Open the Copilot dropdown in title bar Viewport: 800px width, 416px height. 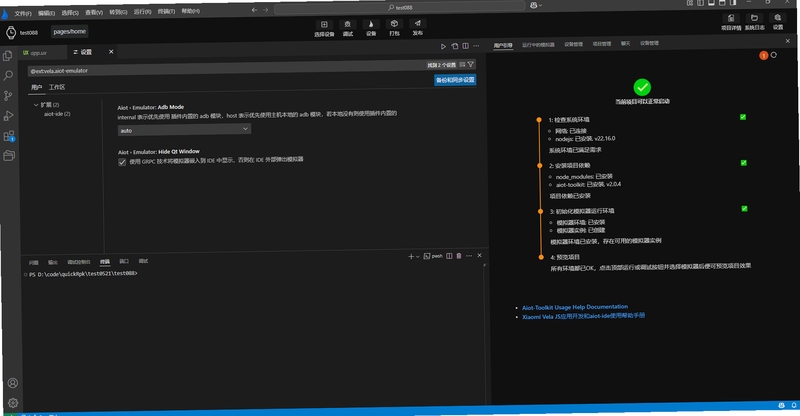tap(536, 5)
